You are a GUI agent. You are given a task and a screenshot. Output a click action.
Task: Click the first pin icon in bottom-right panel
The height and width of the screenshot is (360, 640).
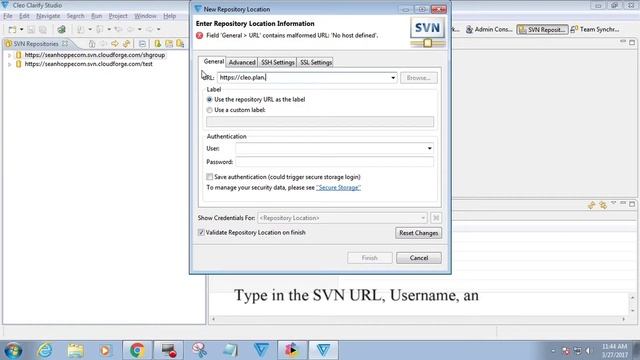pyautogui.click(x=591, y=205)
